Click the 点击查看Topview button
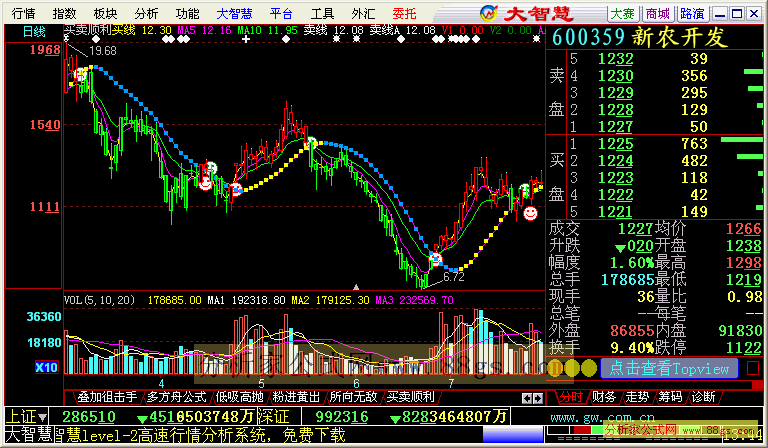The image size is (768, 448). [x=669, y=368]
